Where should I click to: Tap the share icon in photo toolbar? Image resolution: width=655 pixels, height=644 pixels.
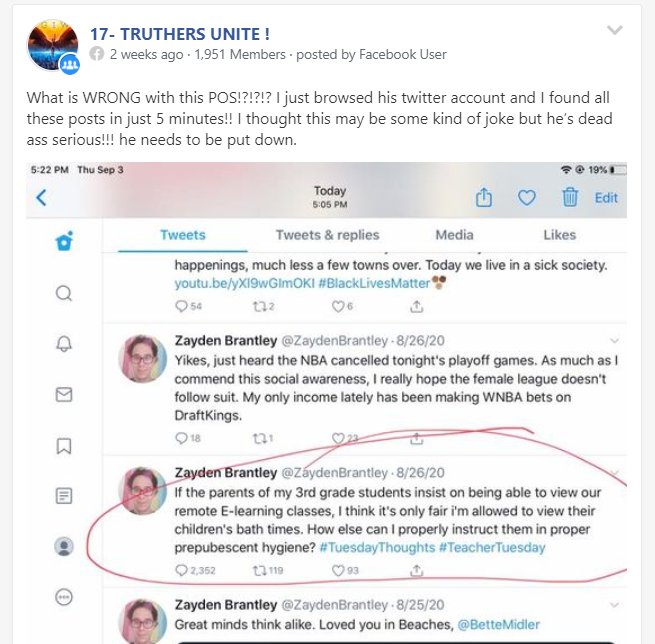pyautogui.click(x=484, y=197)
